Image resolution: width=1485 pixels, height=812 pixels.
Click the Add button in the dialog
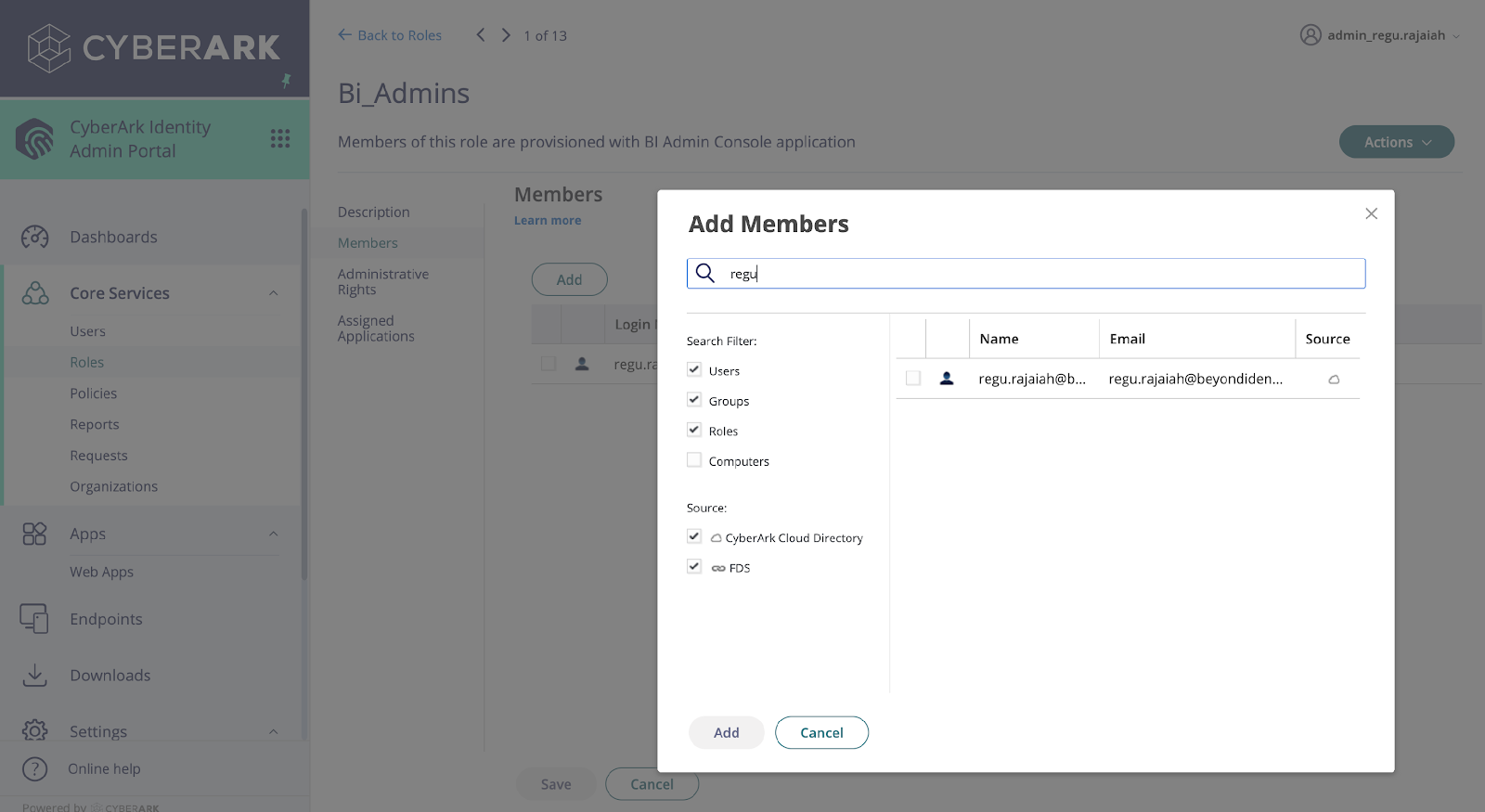click(x=727, y=732)
